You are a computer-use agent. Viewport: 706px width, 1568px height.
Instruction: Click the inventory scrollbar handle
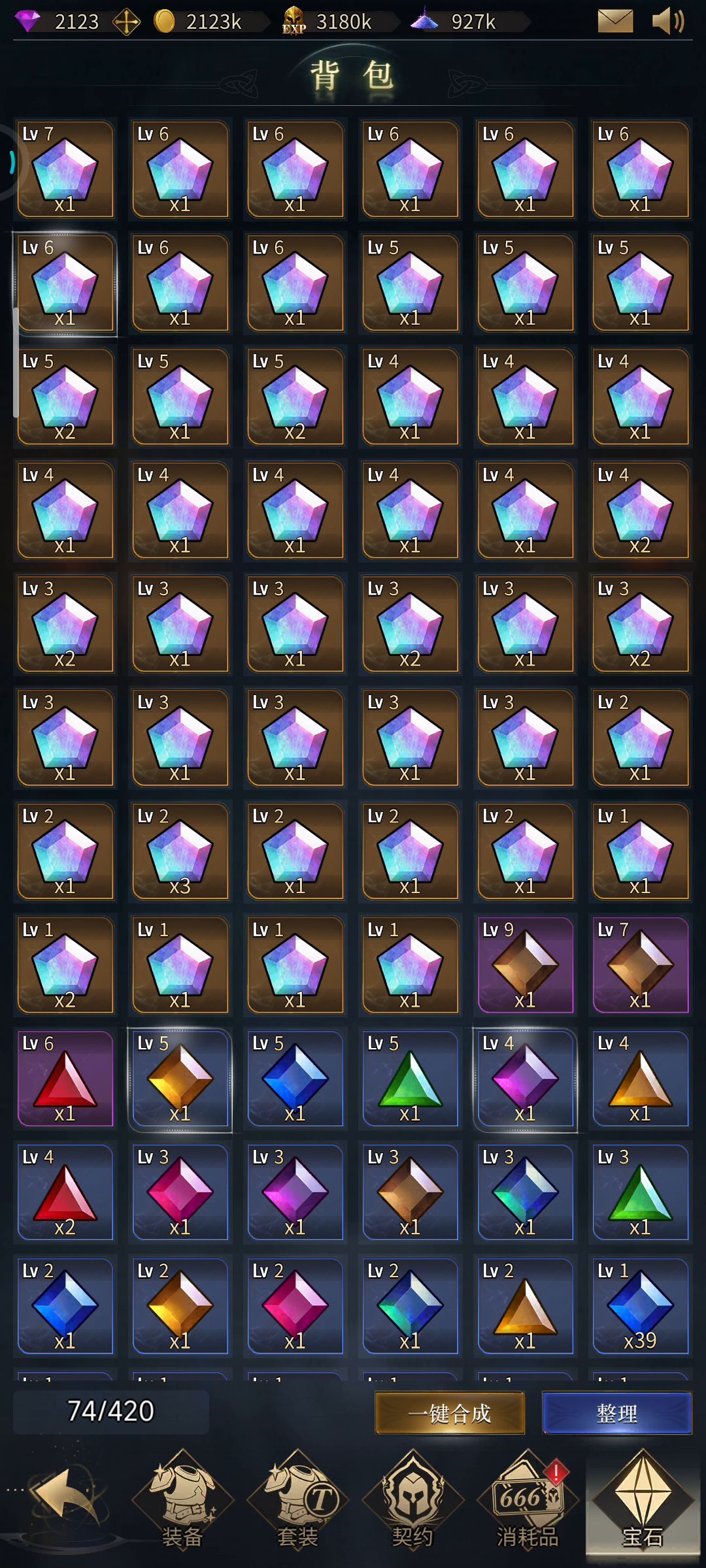[x=16, y=363]
